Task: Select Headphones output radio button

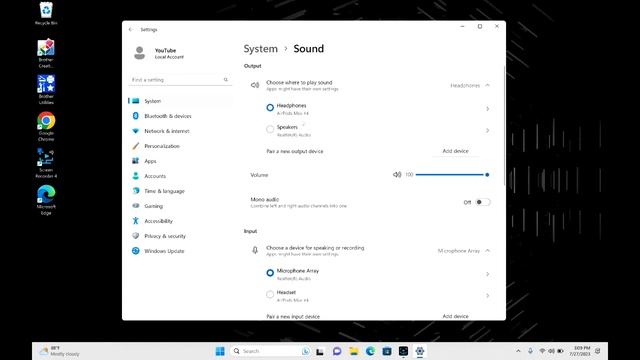Action: [x=270, y=108]
